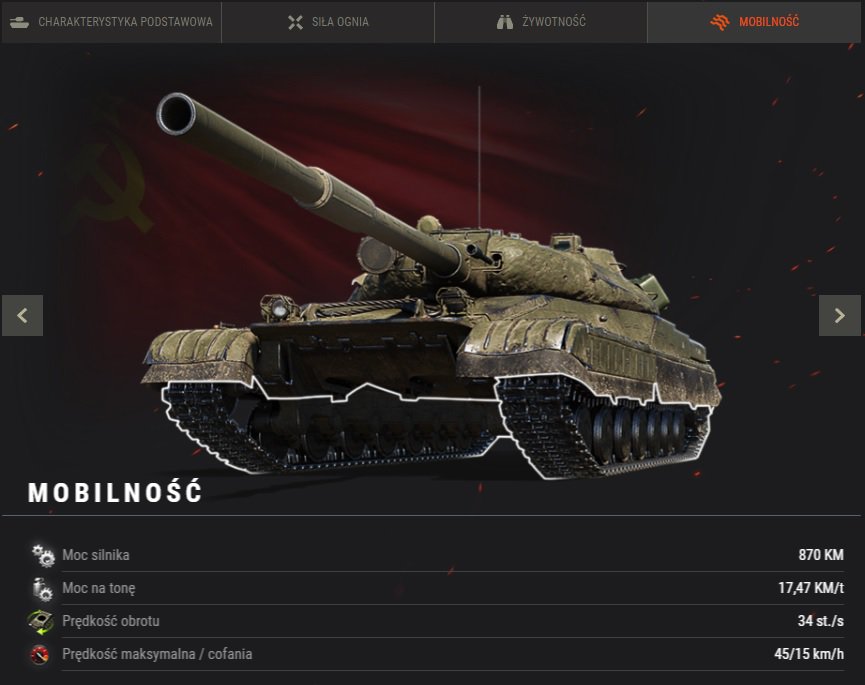Click the binoculars Żywotność icon
The image size is (865, 685).
[x=505, y=22]
